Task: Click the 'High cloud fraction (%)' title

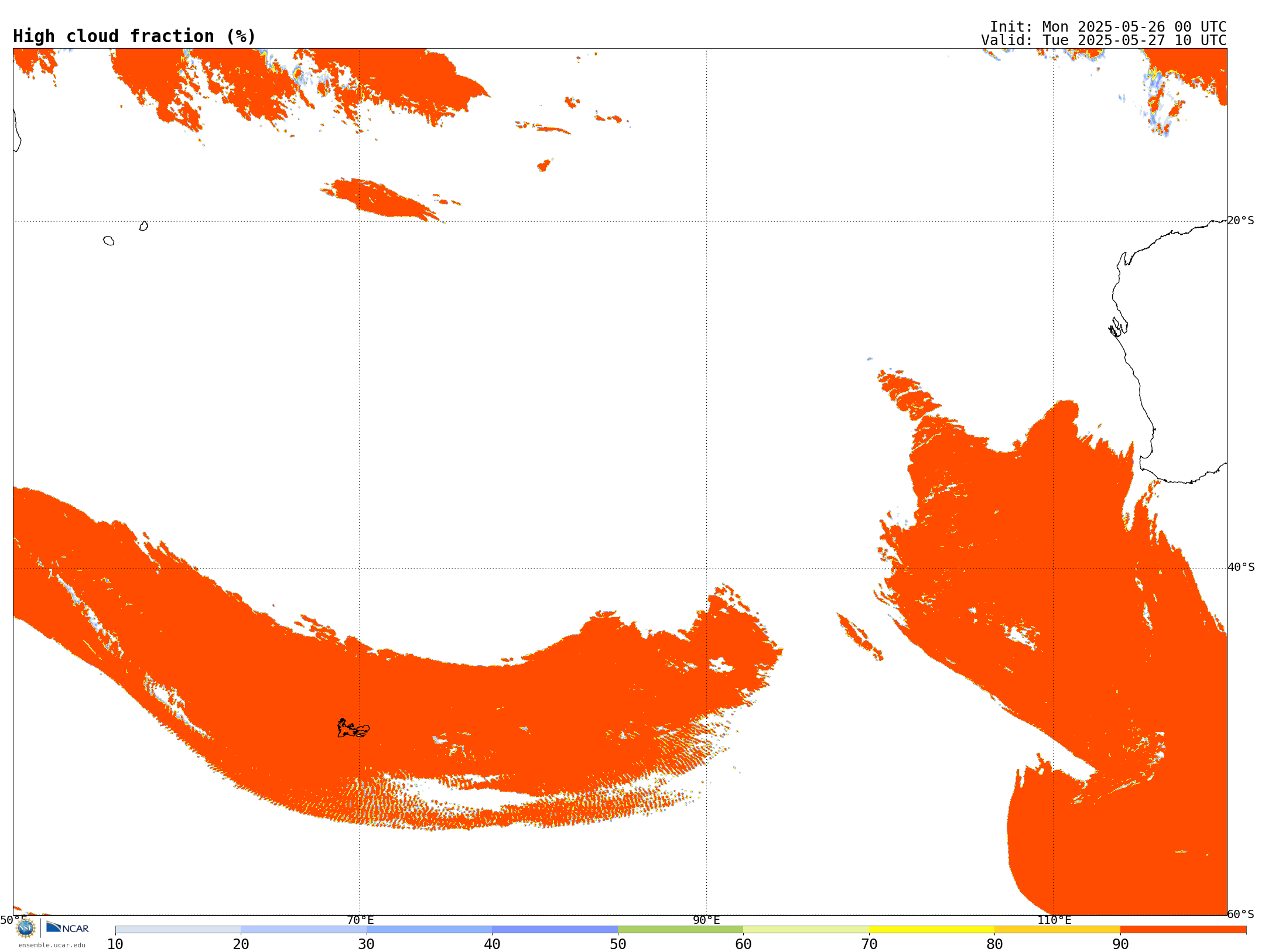Action: 135,36
